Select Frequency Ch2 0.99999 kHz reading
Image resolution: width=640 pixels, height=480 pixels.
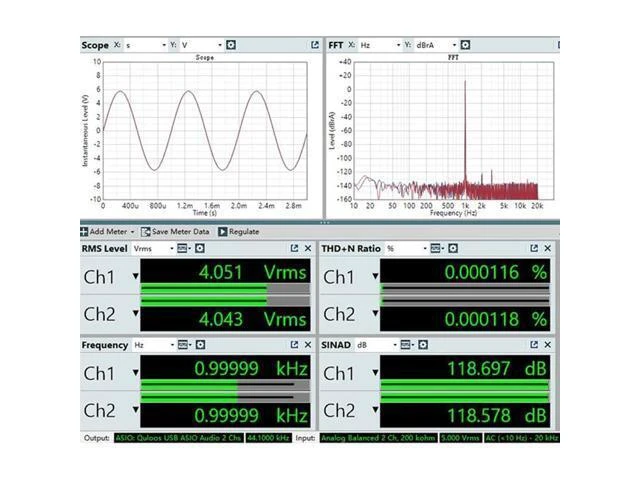(251, 416)
